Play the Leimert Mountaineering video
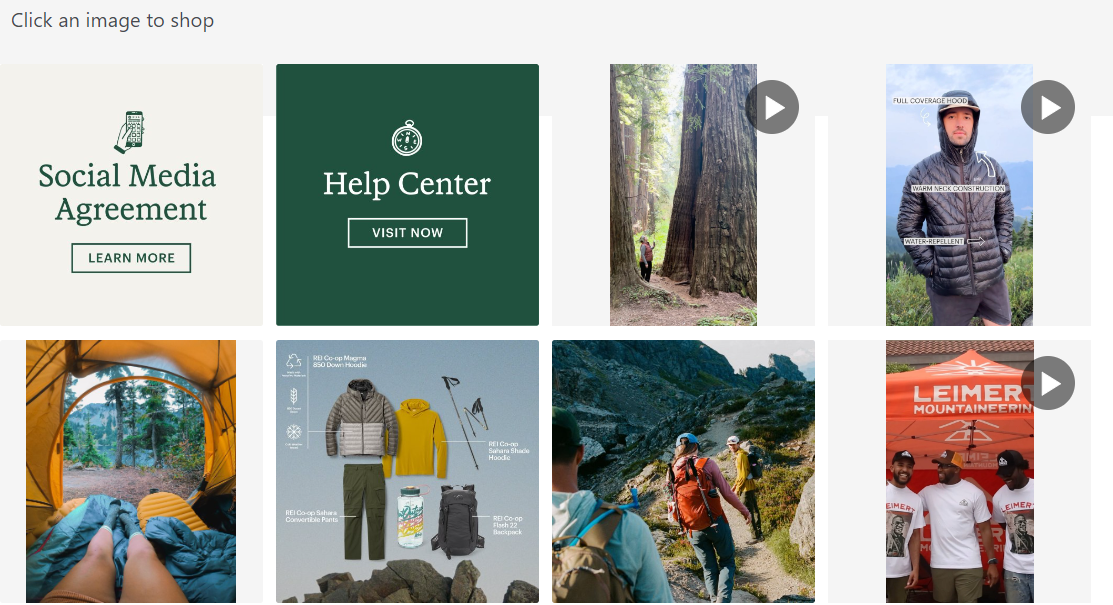1113x605 pixels. (x=1048, y=383)
